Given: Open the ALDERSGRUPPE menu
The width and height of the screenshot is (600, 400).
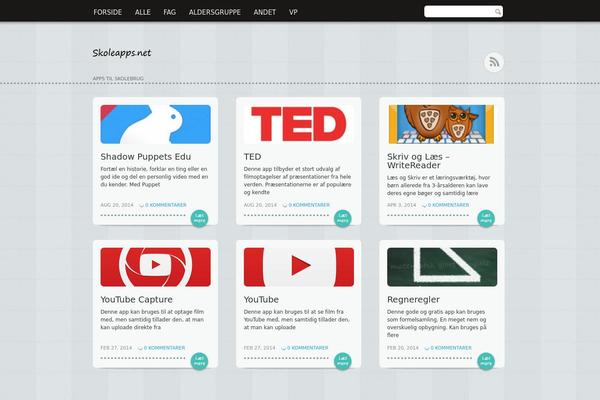Looking at the screenshot, I should pyautogui.click(x=215, y=12).
